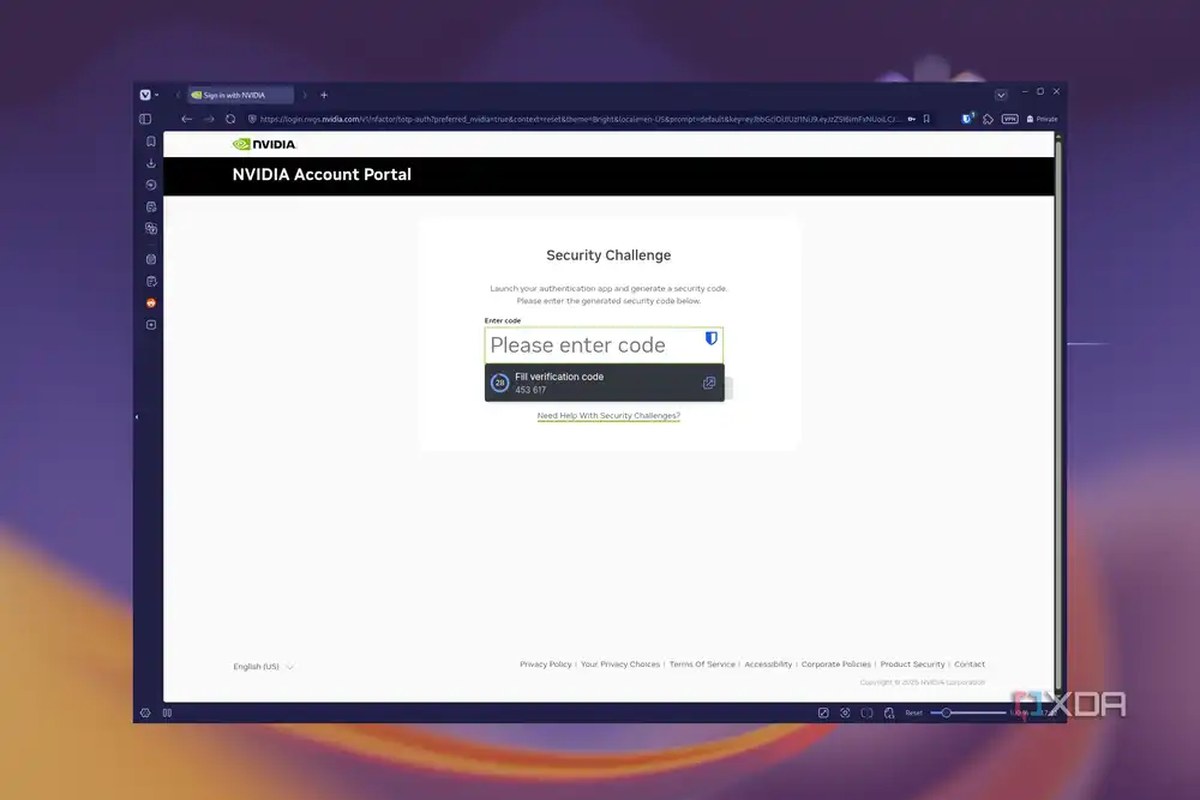Toggle tab tiling icon in status bar
The height and width of the screenshot is (800, 1200).
(167, 713)
